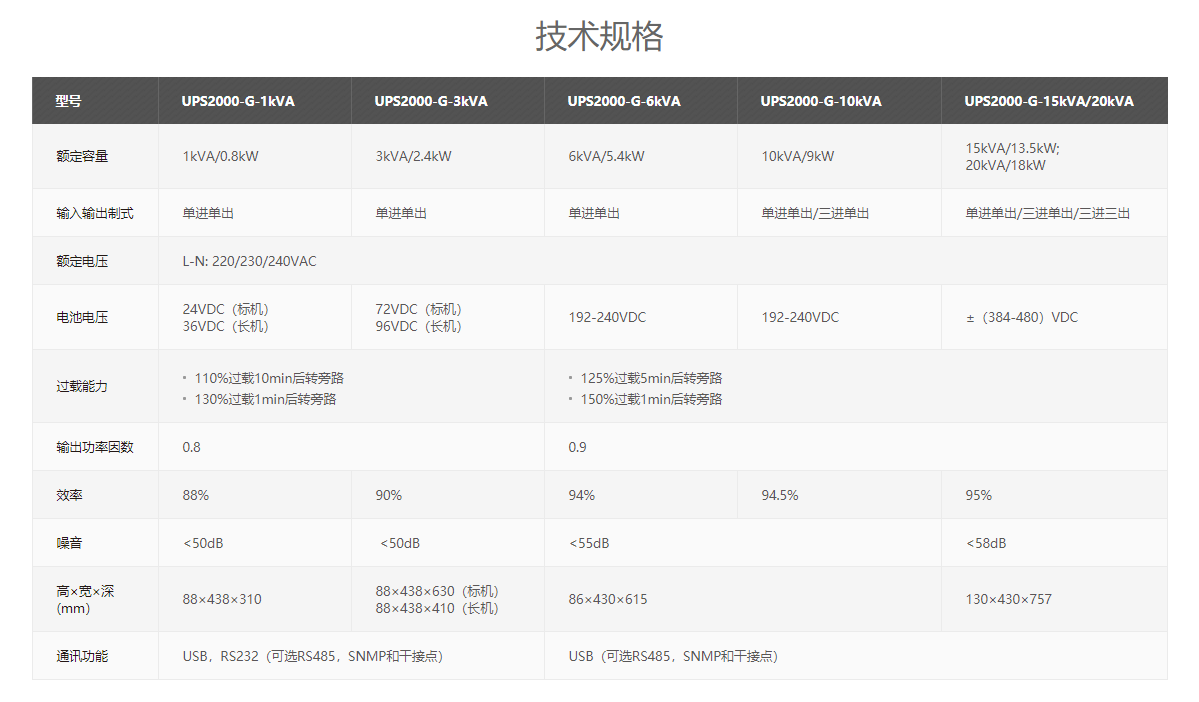Click the UPS2000-G-3kVA column header

[x=447, y=100]
